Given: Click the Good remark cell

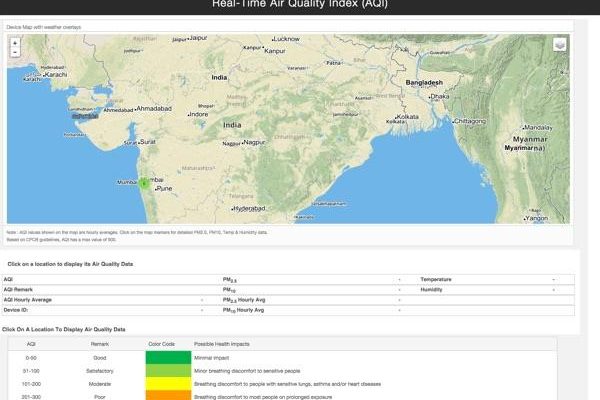Looking at the screenshot, I should (x=99, y=358).
